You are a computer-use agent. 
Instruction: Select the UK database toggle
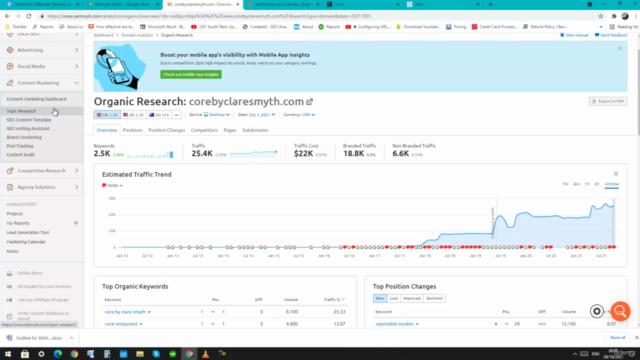tap(107, 115)
